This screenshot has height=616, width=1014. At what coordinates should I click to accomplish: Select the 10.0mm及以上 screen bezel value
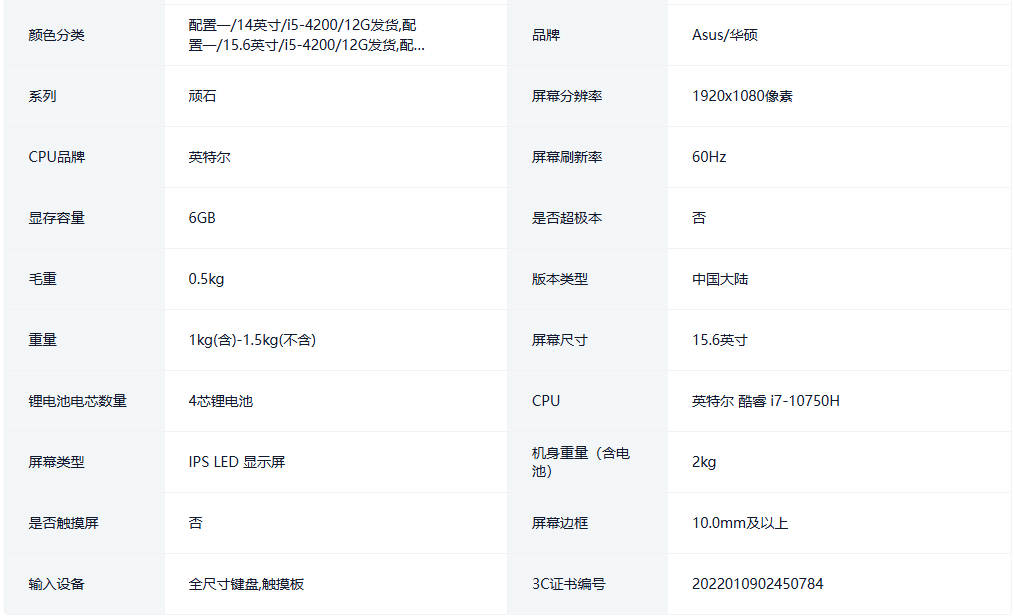click(x=739, y=523)
